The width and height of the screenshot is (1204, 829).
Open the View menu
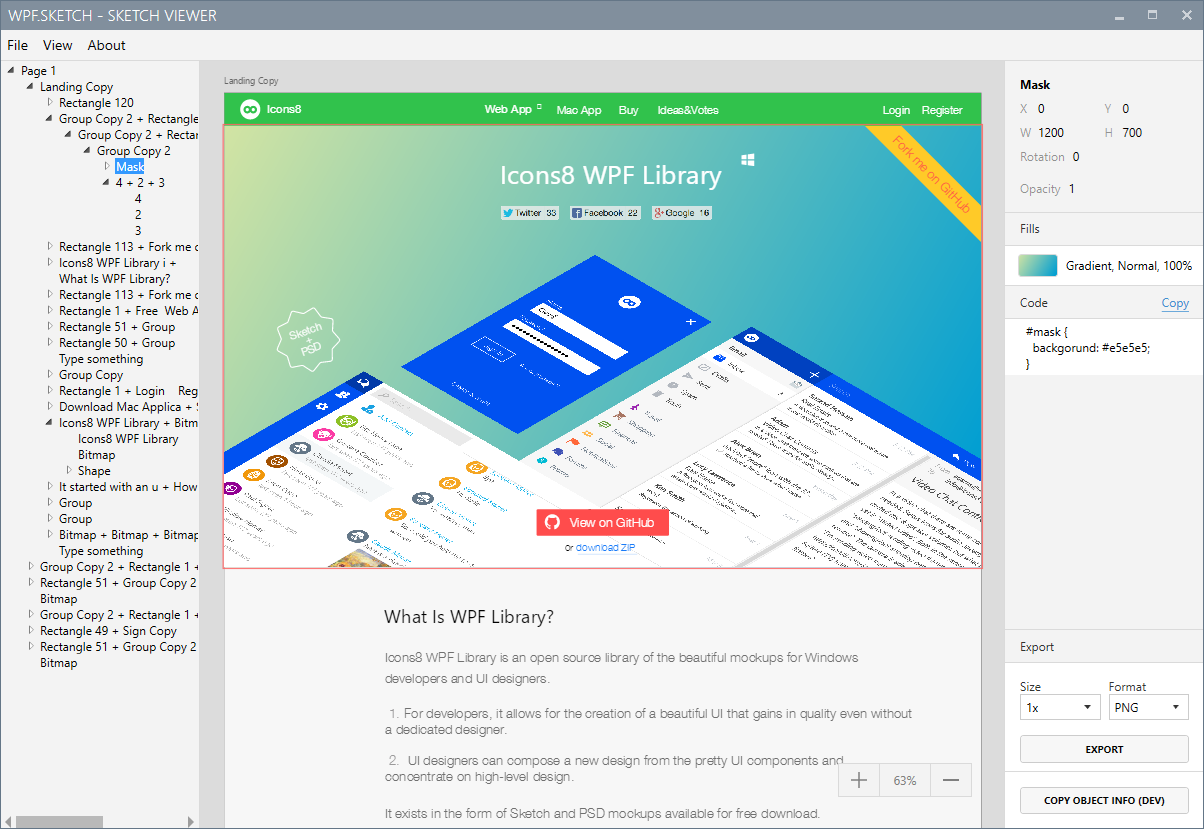58,45
